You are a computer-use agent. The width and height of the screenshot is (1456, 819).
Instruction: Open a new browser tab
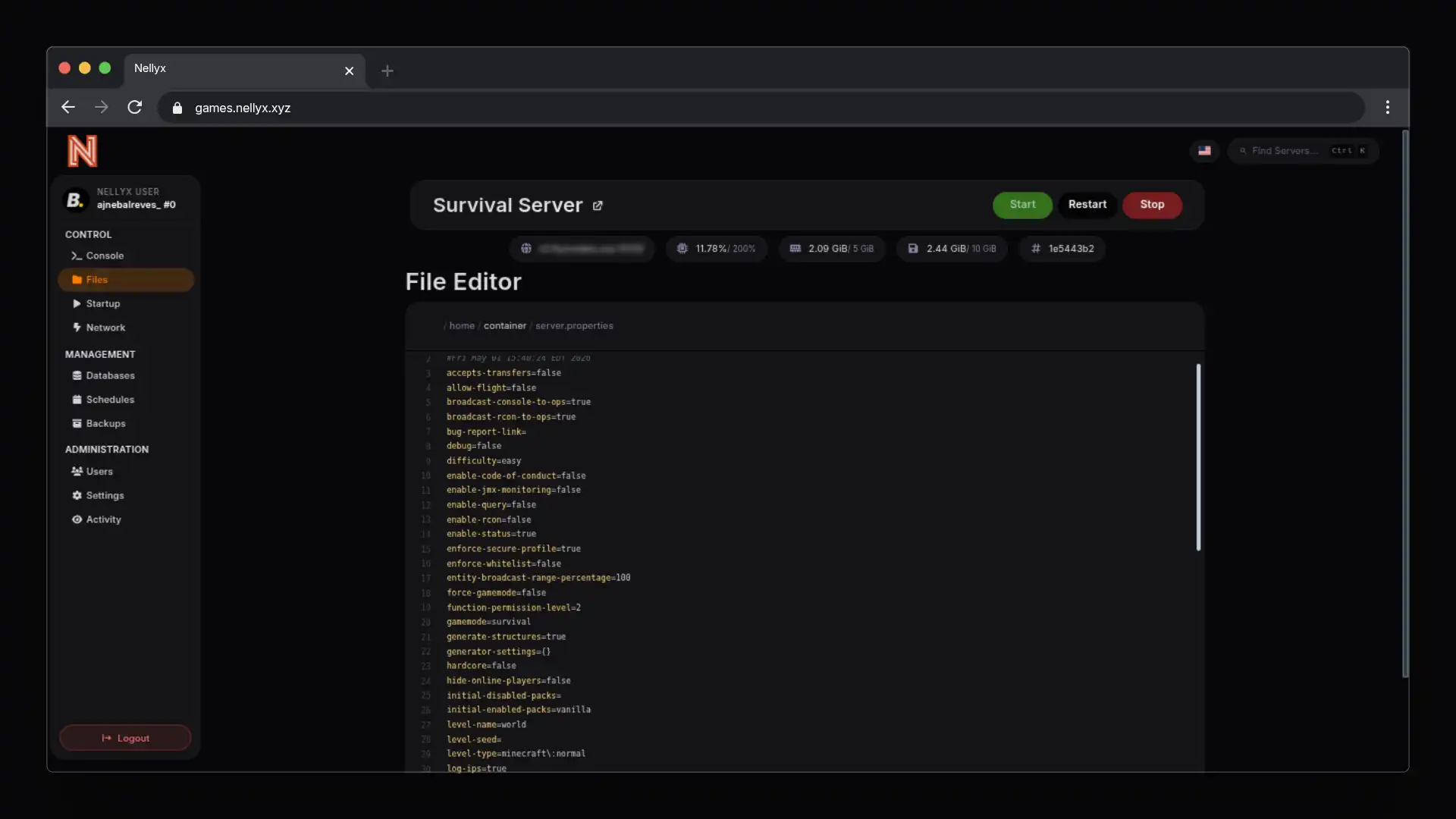click(388, 71)
